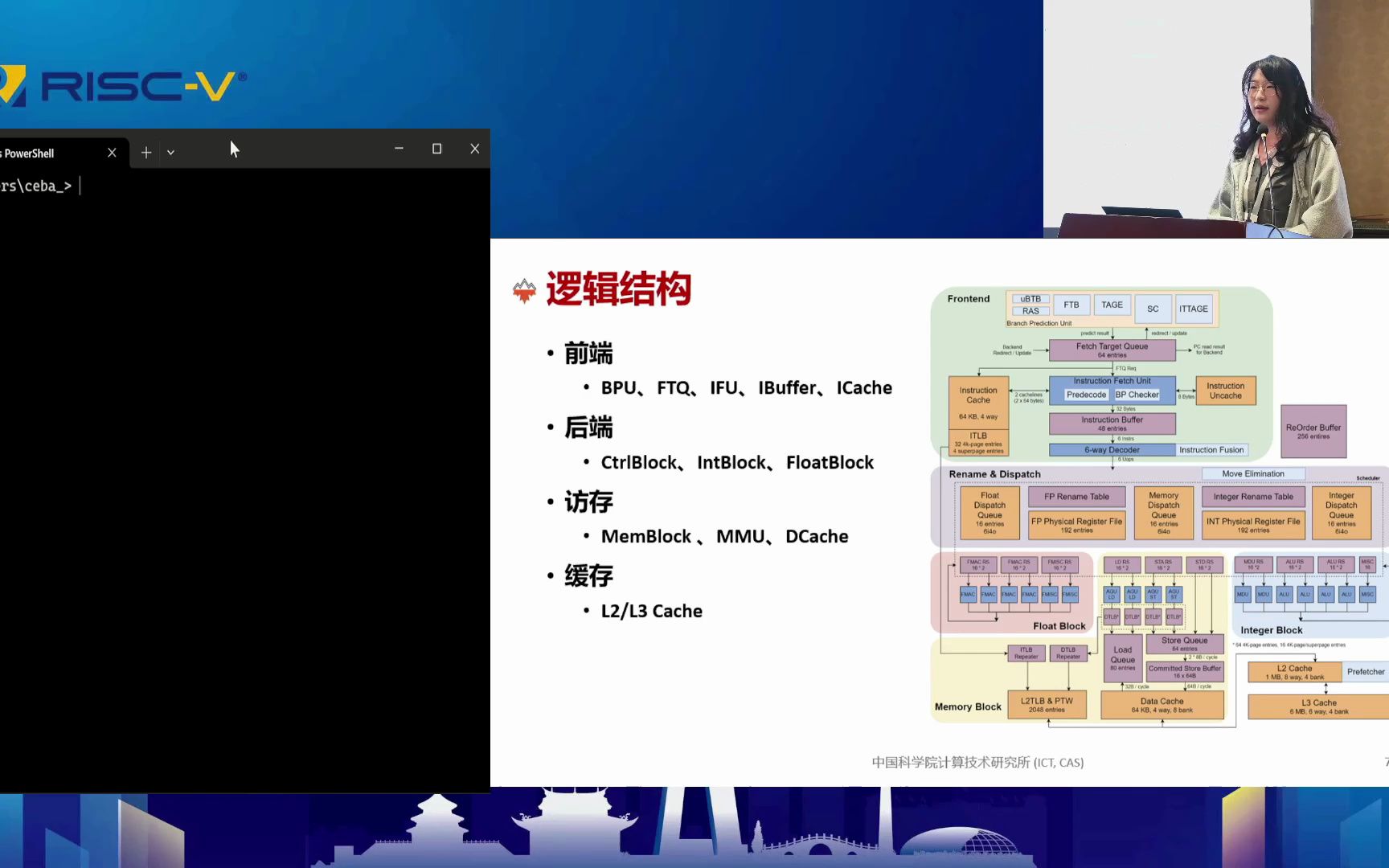
Task: Click the Committed Store Buffer block
Action: pyautogui.click(x=1185, y=672)
